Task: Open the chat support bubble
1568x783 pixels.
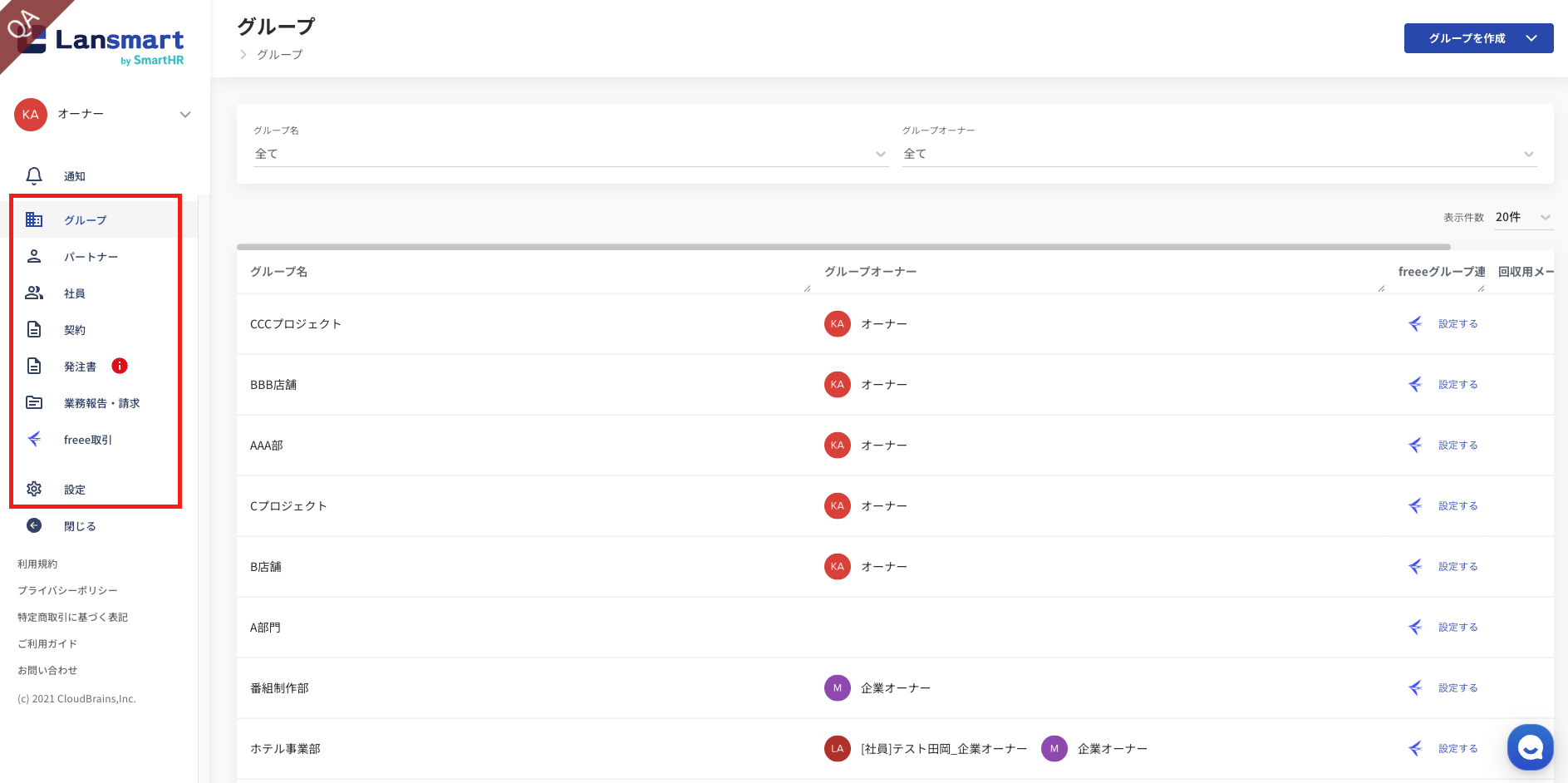Action: pyautogui.click(x=1530, y=746)
